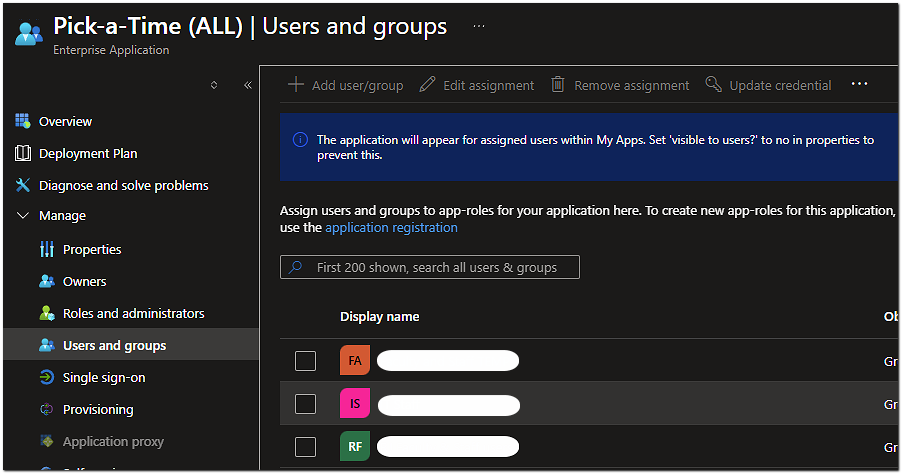Follow the application registration link

click(x=391, y=227)
